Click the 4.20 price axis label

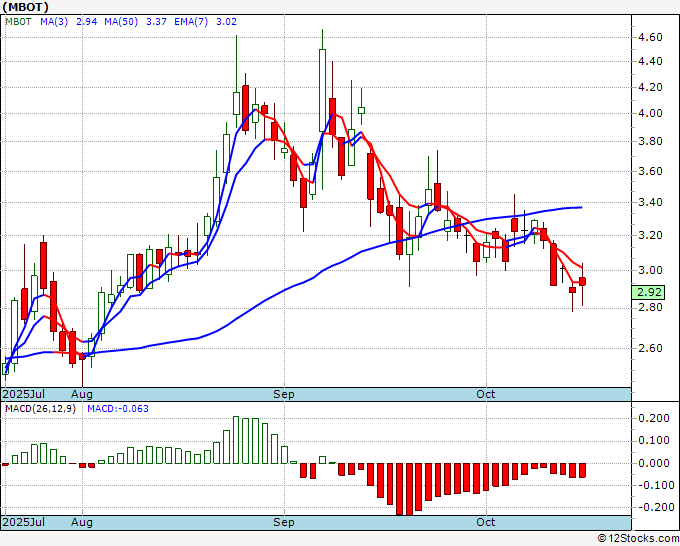(x=650, y=88)
